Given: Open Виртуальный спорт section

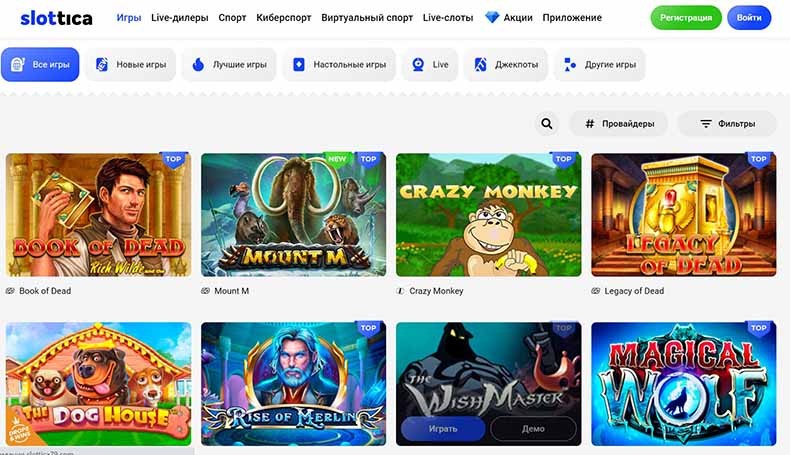Looking at the screenshot, I should click(367, 18).
